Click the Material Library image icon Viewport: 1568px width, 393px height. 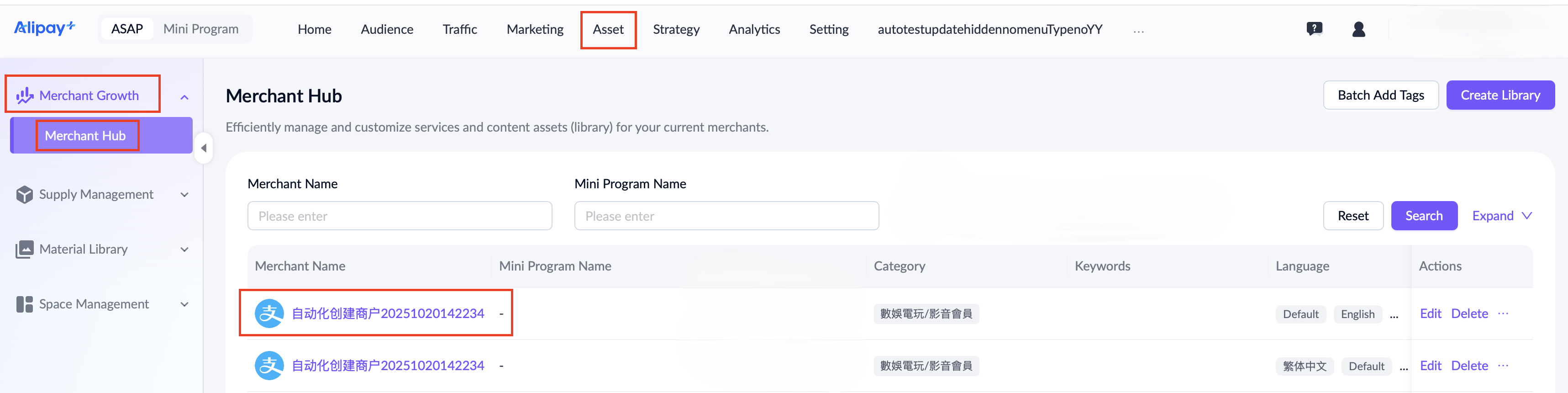(24, 249)
